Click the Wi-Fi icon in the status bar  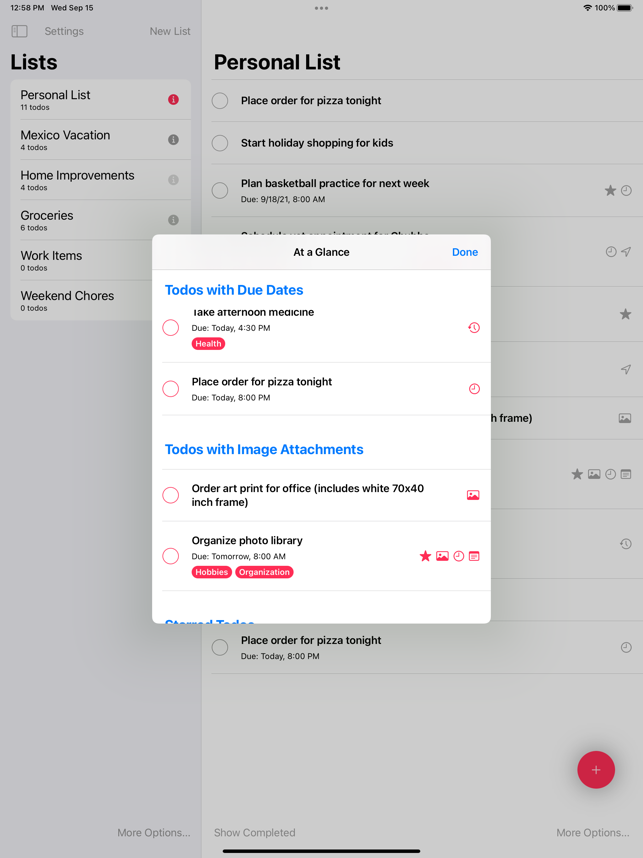click(588, 8)
